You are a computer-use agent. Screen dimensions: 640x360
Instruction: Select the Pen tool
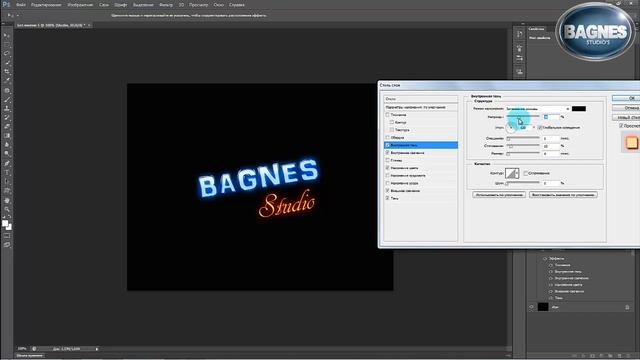click(x=7, y=163)
